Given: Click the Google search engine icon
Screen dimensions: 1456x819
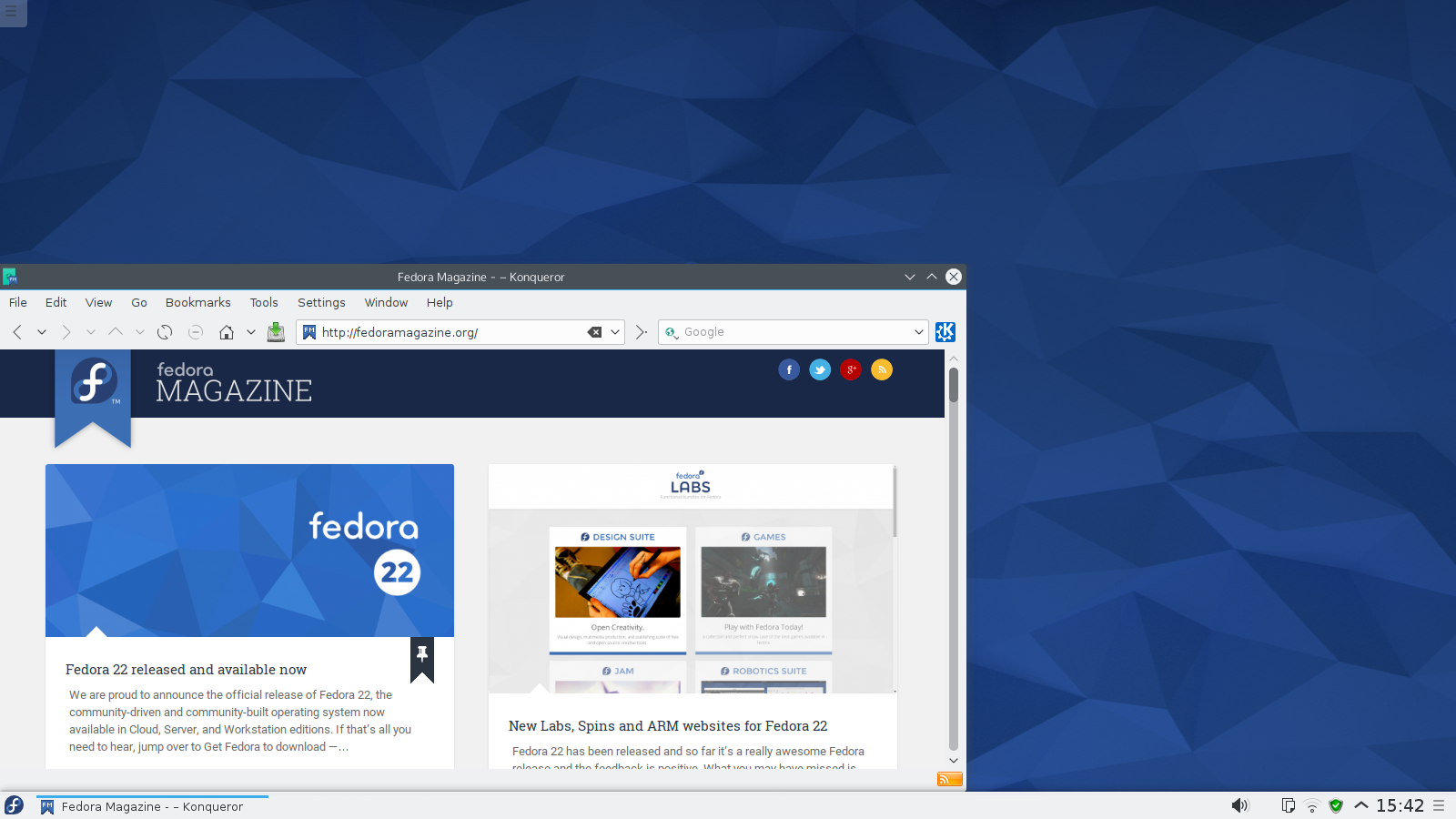Looking at the screenshot, I should pyautogui.click(x=672, y=332).
